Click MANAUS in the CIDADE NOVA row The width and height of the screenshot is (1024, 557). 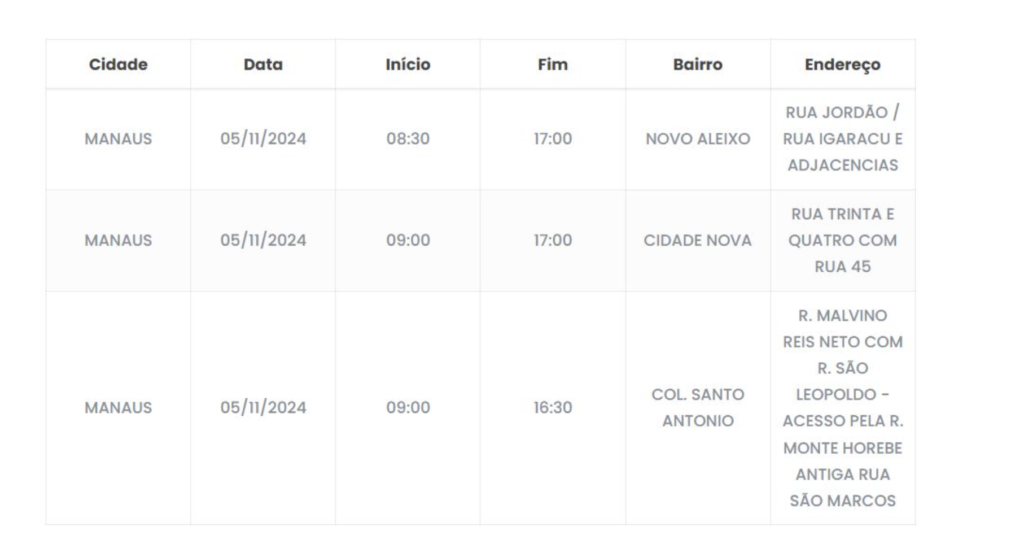point(118,241)
